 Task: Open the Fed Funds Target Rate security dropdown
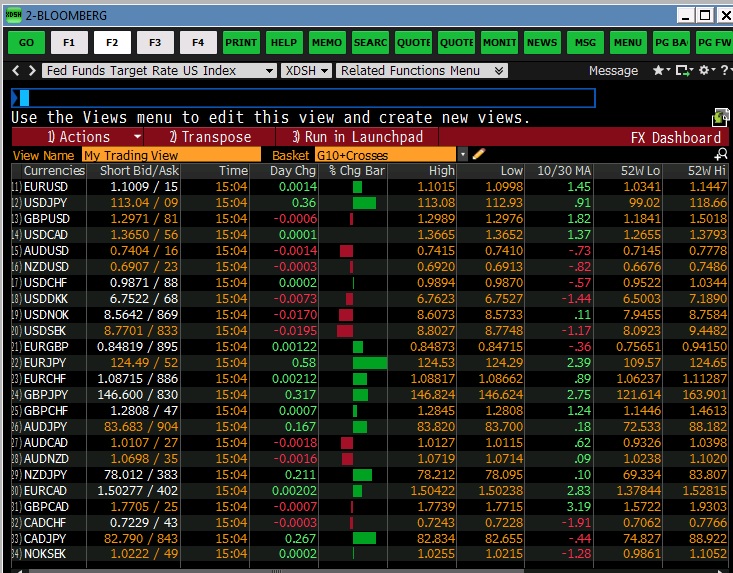click(159, 71)
